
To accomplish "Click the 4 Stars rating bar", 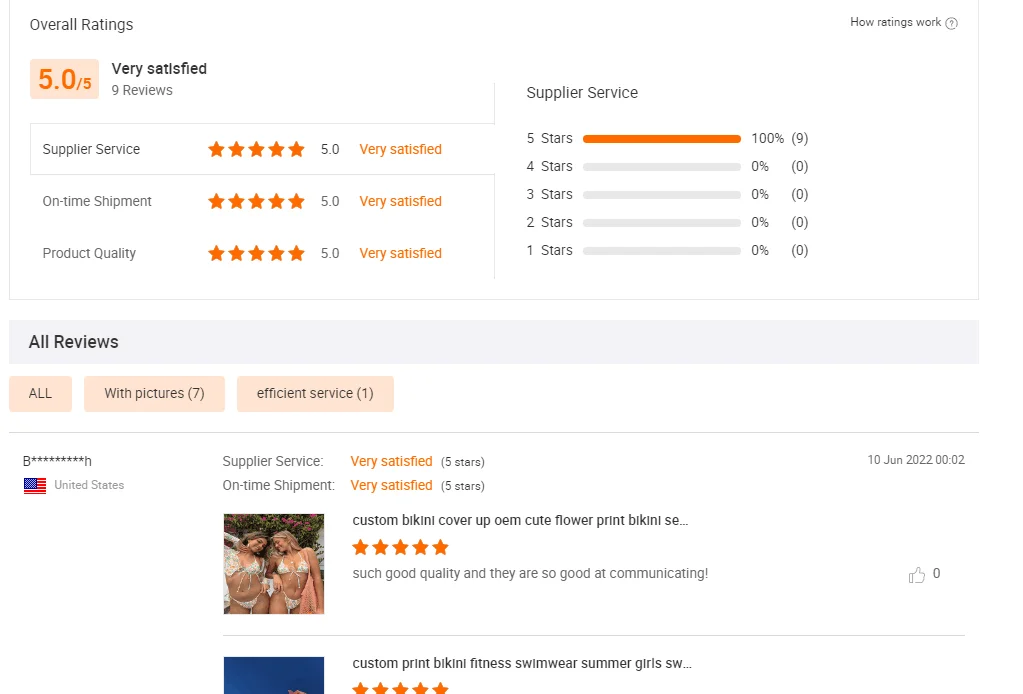I will tap(661, 167).
